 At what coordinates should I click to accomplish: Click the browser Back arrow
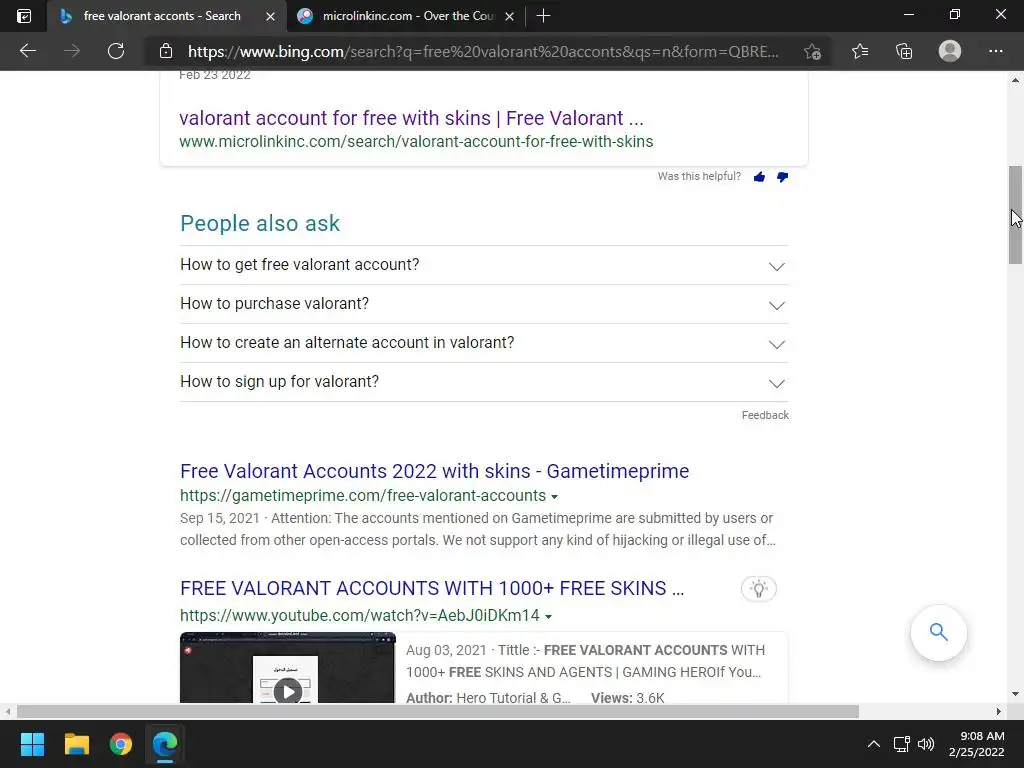pyautogui.click(x=28, y=51)
